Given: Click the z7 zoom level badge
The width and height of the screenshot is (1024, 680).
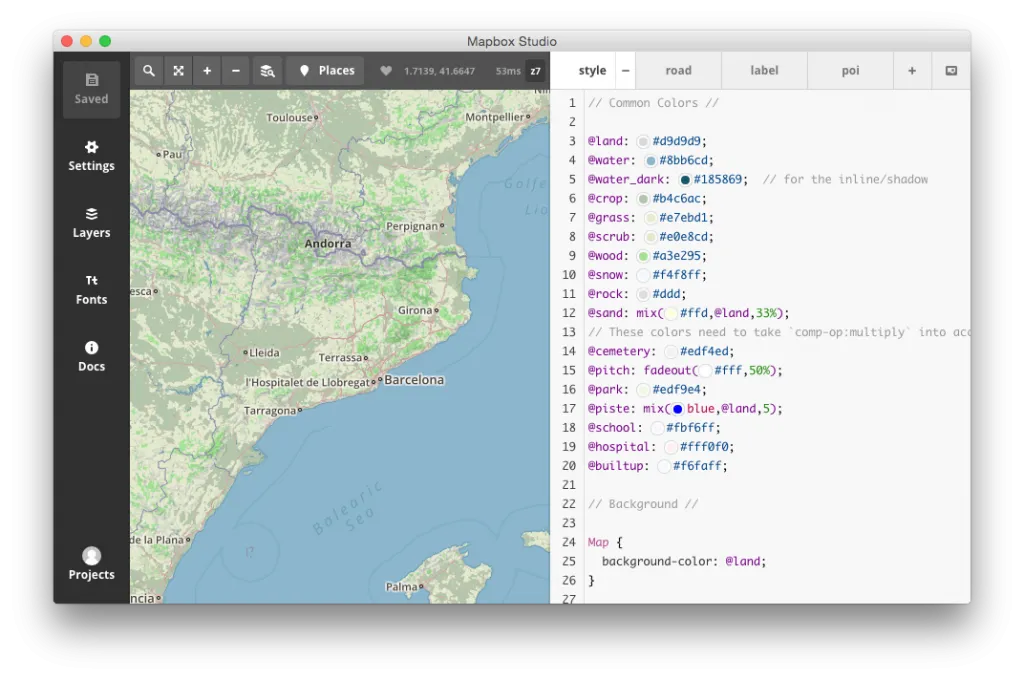Looking at the screenshot, I should pos(536,71).
